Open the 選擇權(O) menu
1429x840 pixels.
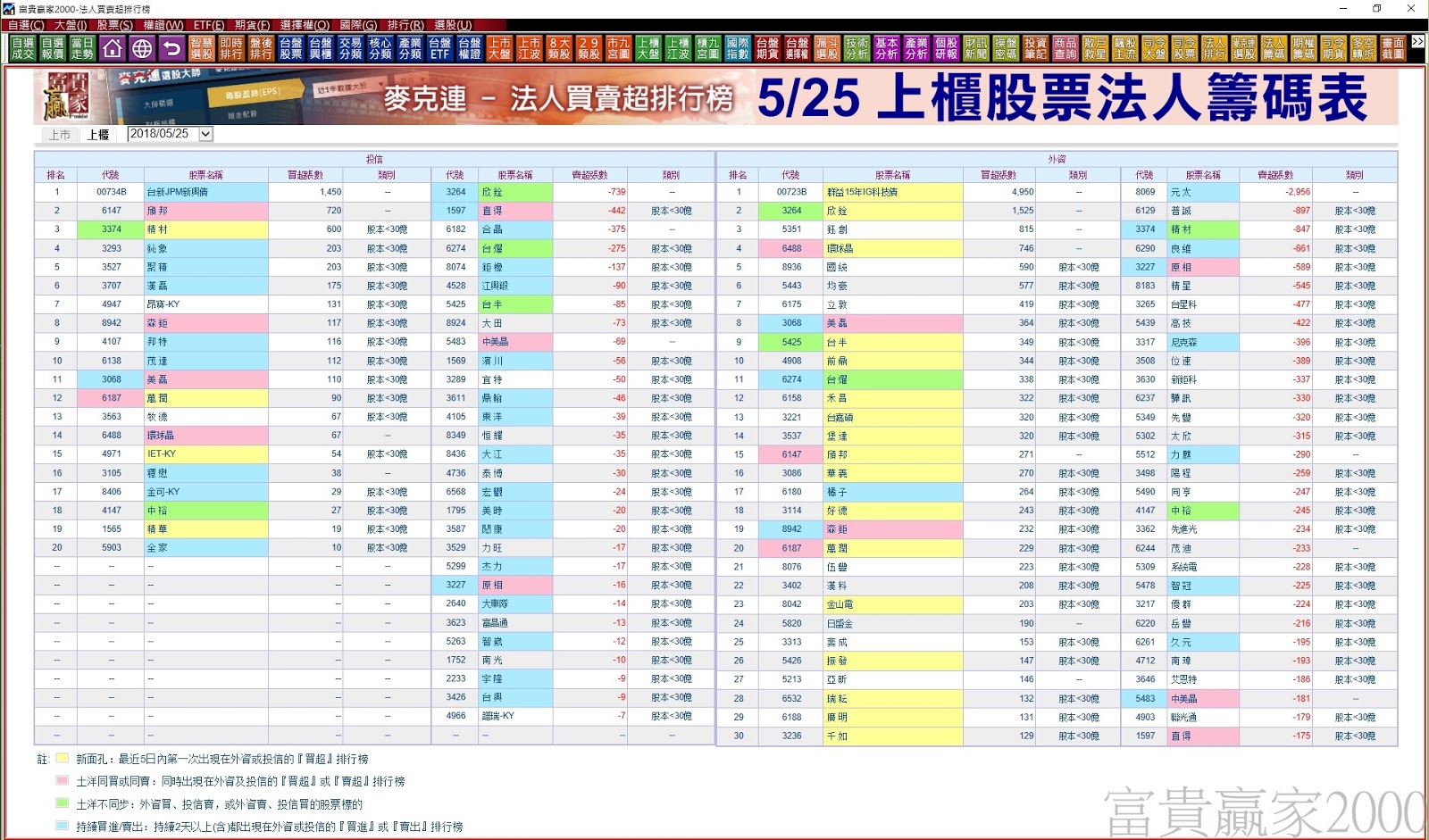[x=305, y=25]
